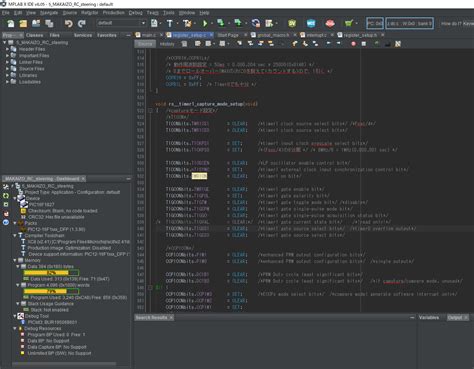474x369 pixels.
Task: Minimize the Dashboard panel
Action: 128,179
